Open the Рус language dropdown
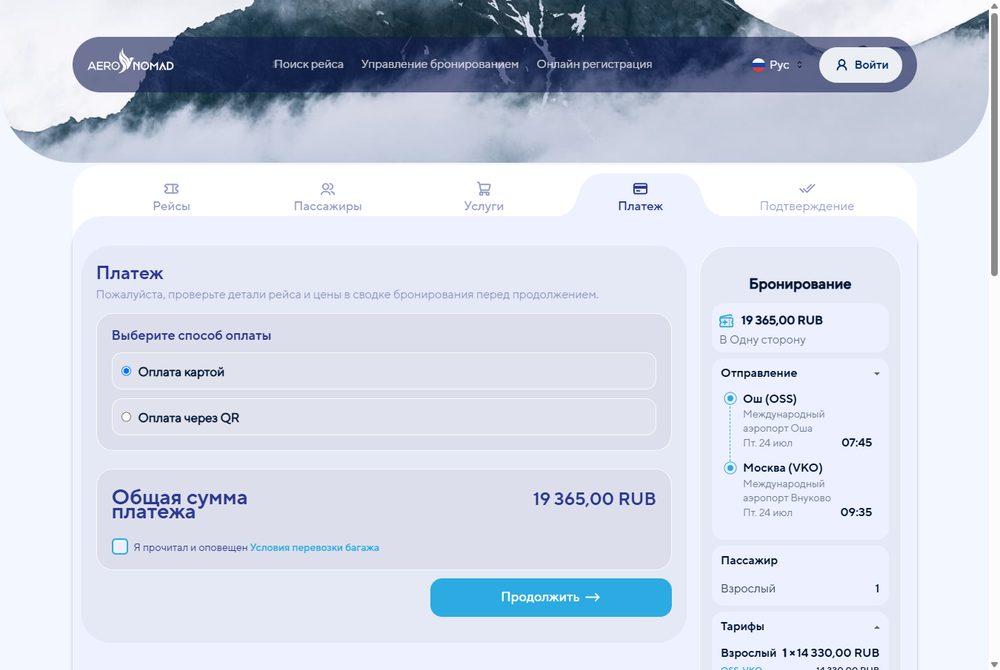1000x670 pixels. pyautogui.click(x=777, y=64)
